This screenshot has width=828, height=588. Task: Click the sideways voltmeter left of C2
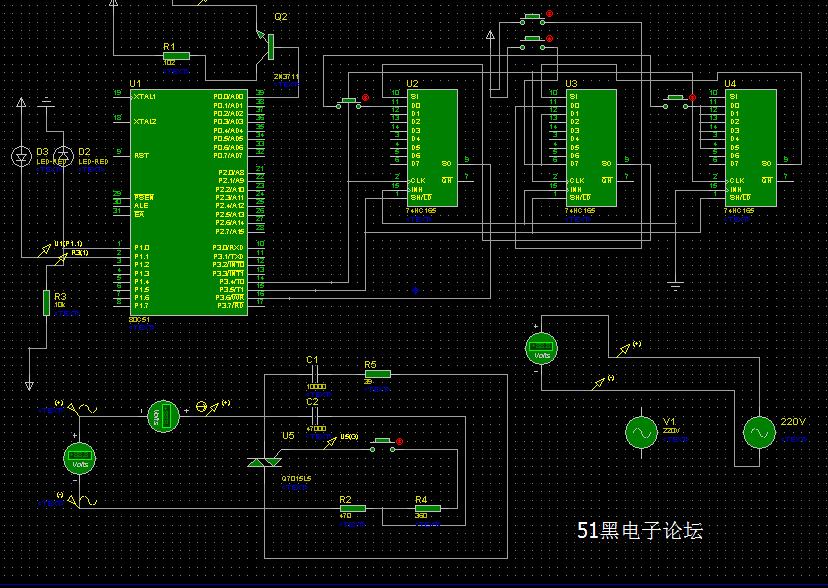pos(163,416)
